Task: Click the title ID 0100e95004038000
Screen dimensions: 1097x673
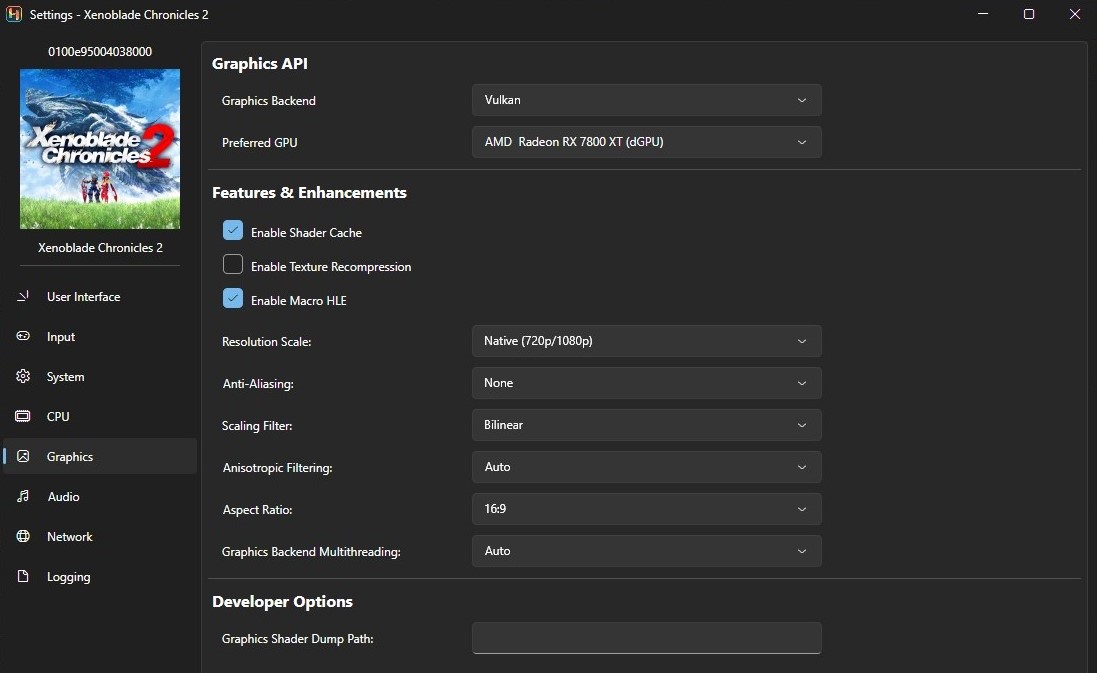Action: tap(100, 52)
